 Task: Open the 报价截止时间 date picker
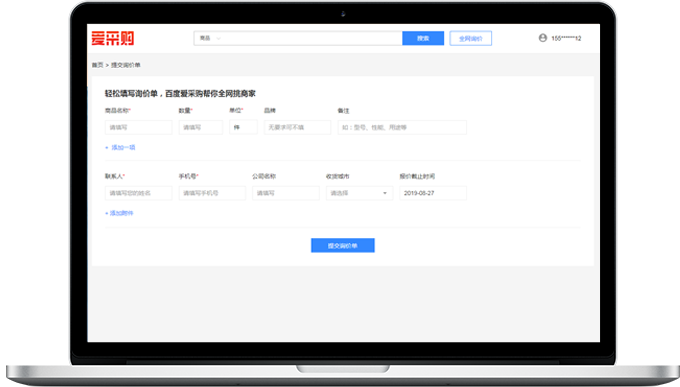pos(433,193)
